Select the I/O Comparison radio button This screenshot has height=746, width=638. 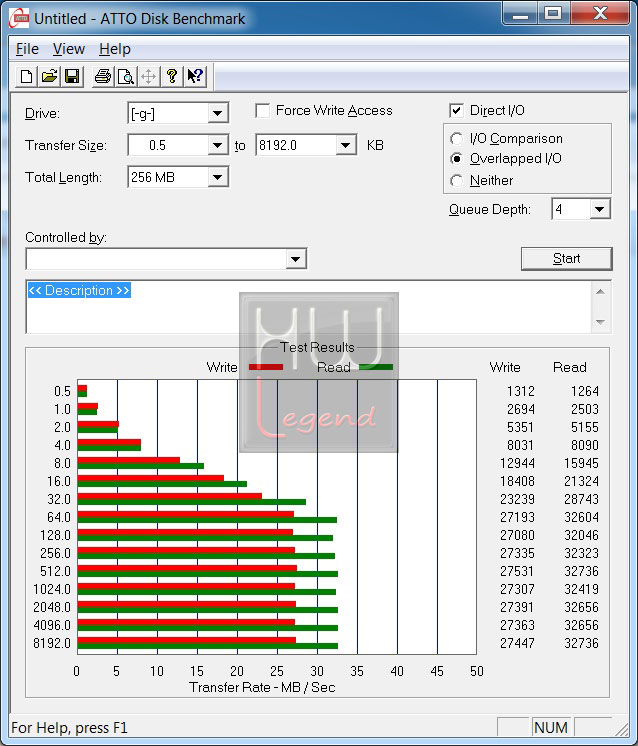[456, 138]
